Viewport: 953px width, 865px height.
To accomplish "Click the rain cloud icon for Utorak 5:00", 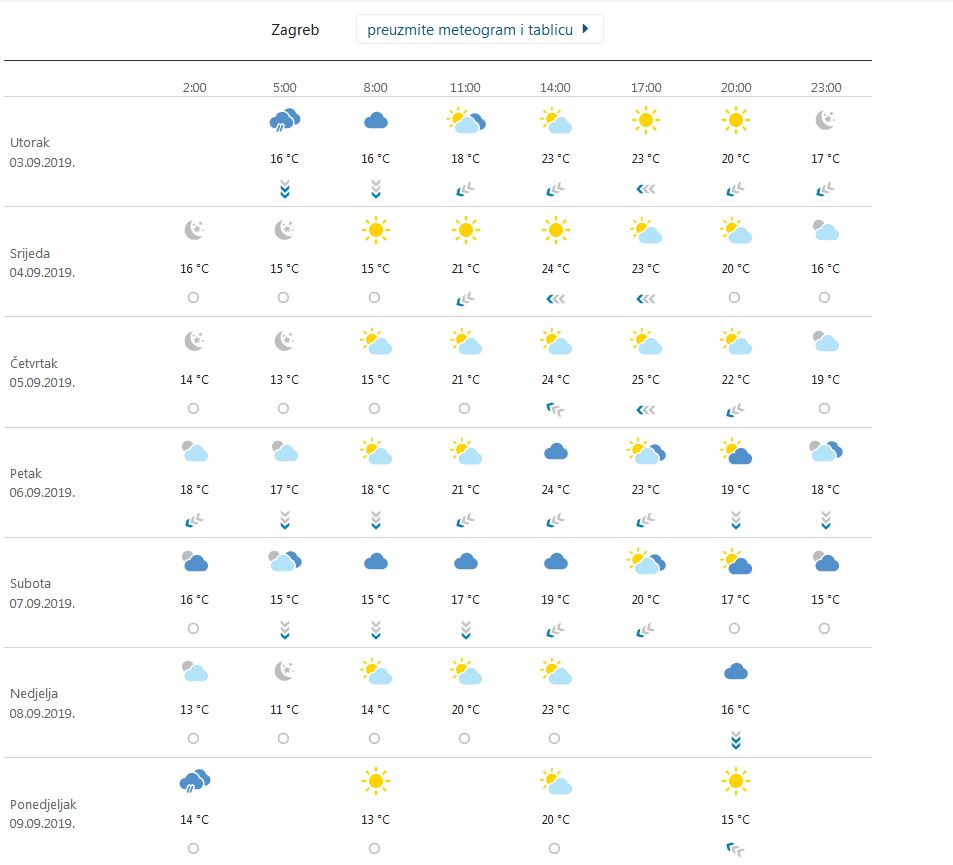I will coord(284,121).
